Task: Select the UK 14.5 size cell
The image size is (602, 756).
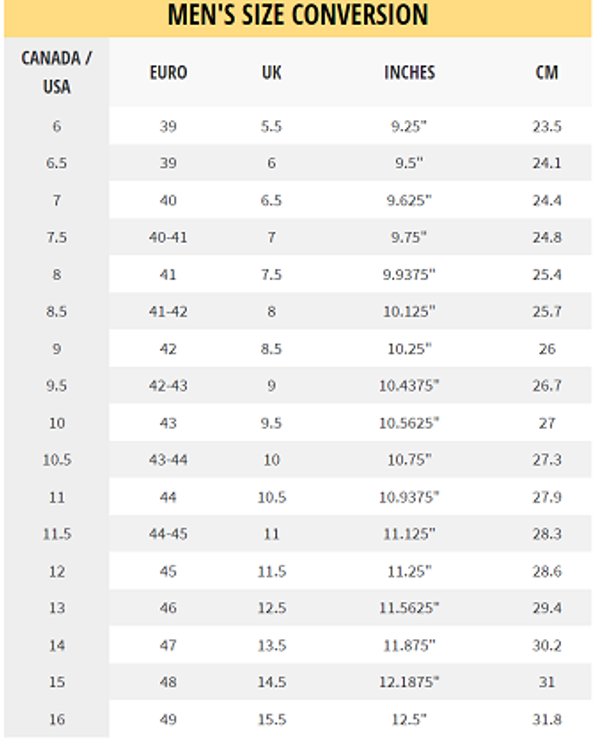Action: (x=272, y=682)
